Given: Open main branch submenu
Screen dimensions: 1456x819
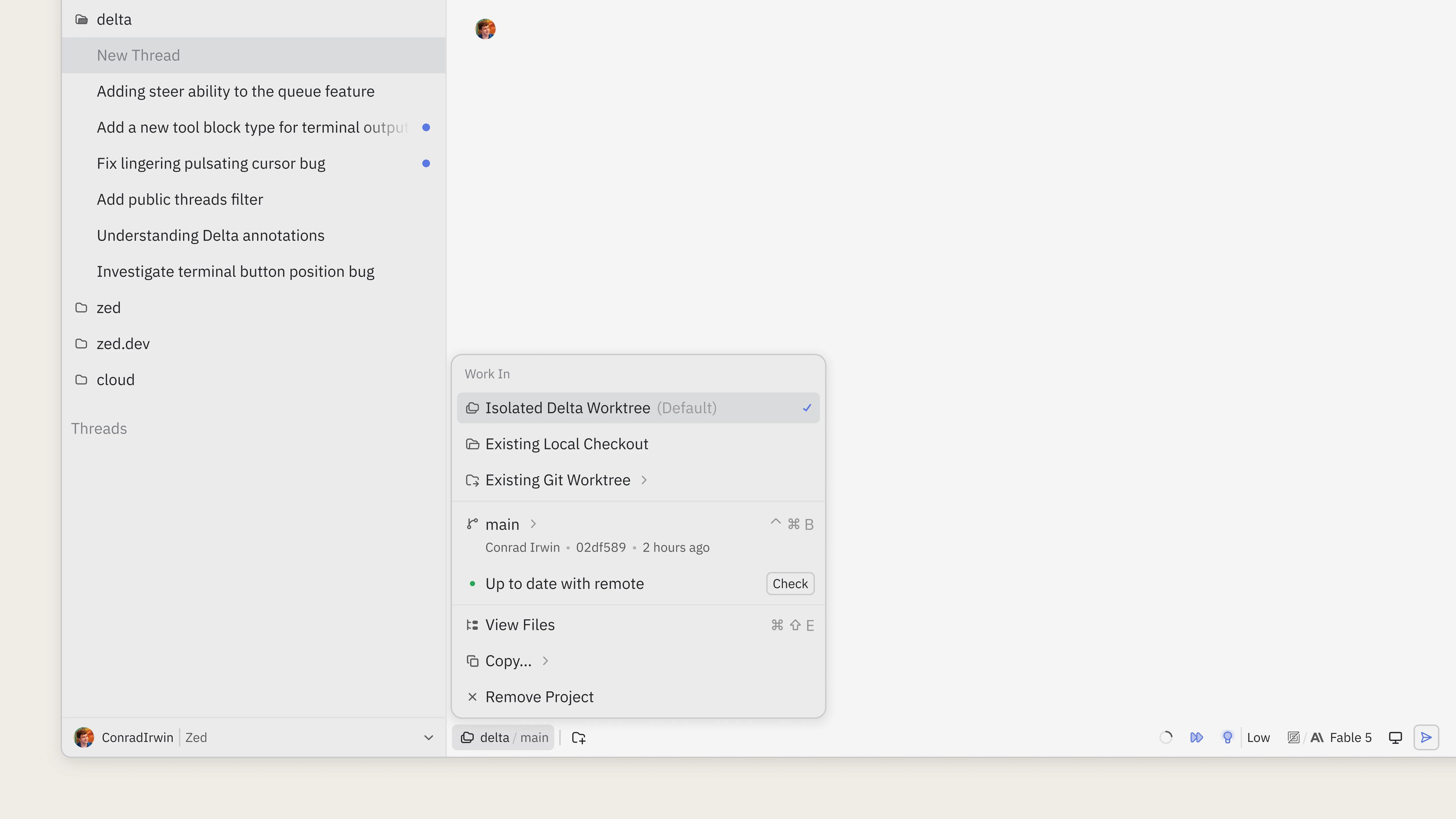Looking at the screenshot, I should [638, 525].
